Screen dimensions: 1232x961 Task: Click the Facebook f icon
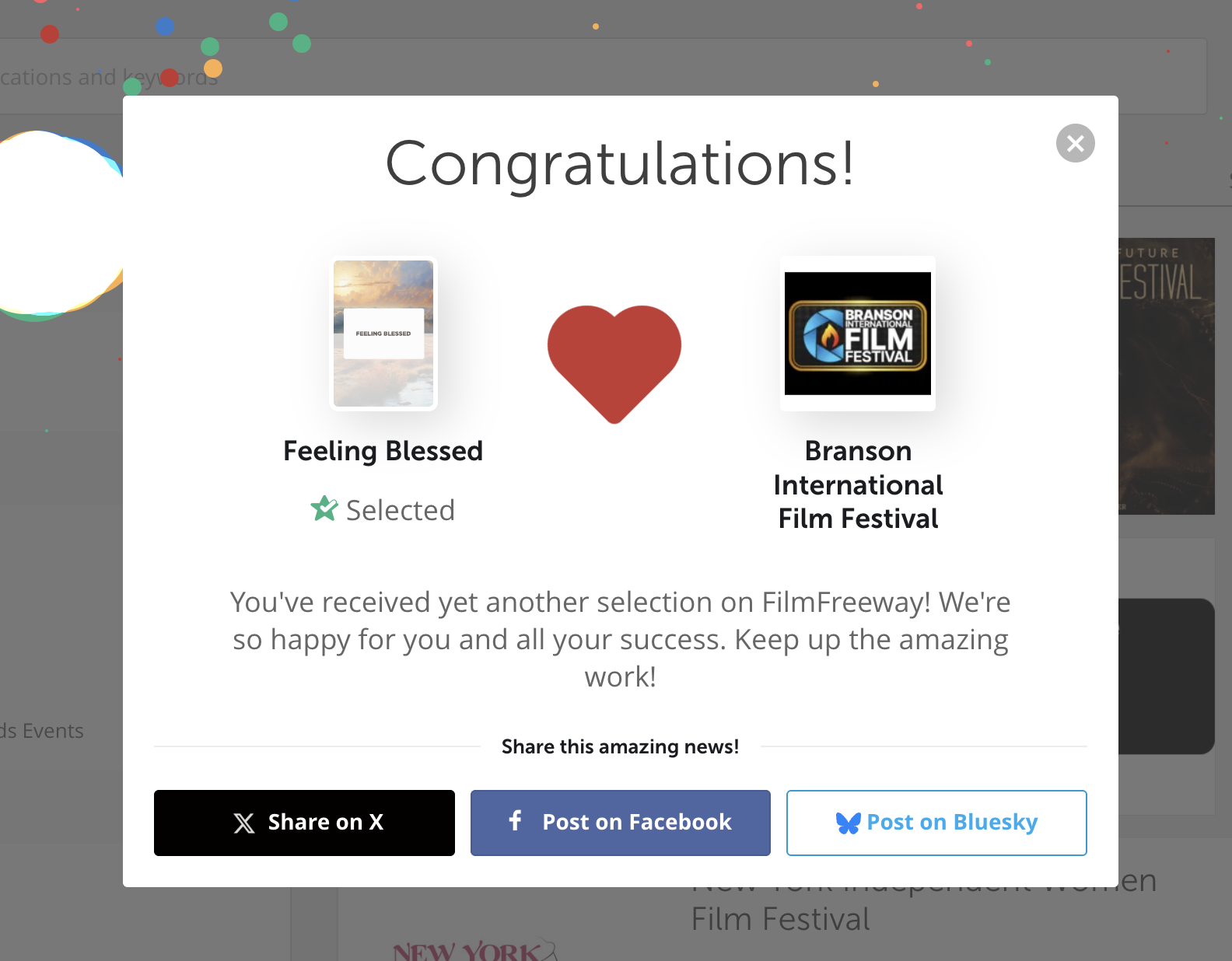coord(515,820)
